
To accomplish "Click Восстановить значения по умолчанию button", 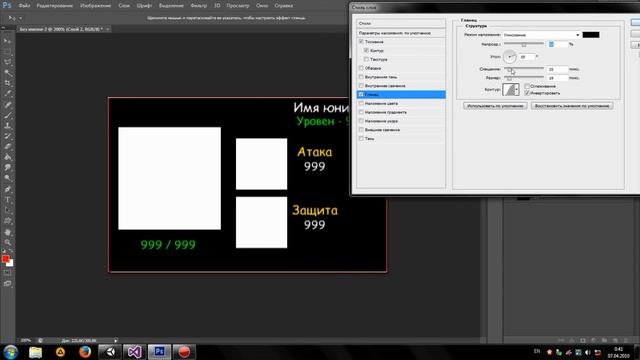I will [x=572, y=106].
